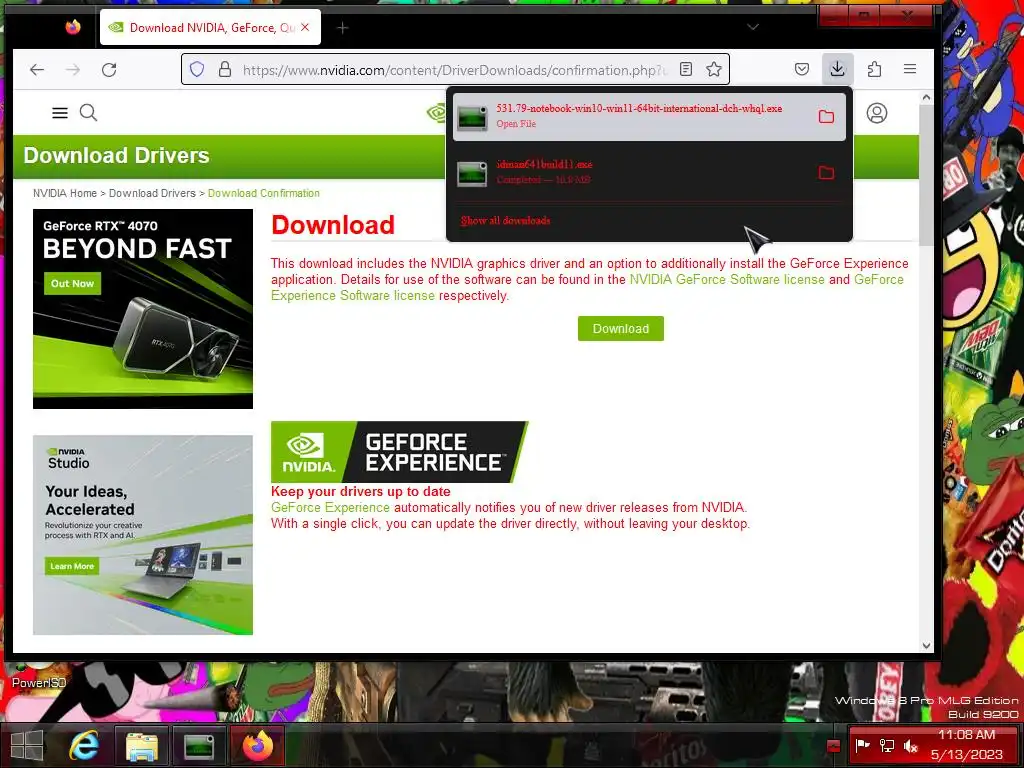This screenshot has width=1024, height=768.
Task: Go to Download Drivers breadcrumb
Action: click(x=152, y=193)
